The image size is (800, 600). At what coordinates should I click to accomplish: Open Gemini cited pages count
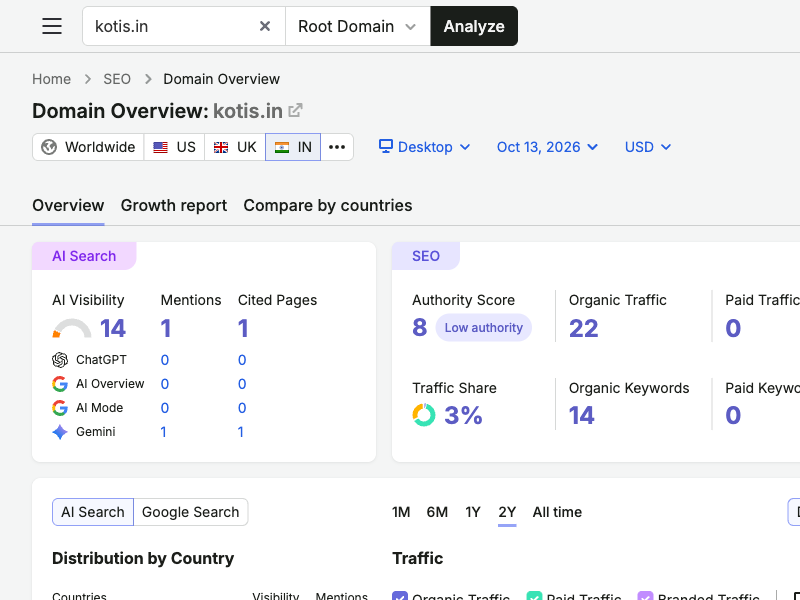240,432
